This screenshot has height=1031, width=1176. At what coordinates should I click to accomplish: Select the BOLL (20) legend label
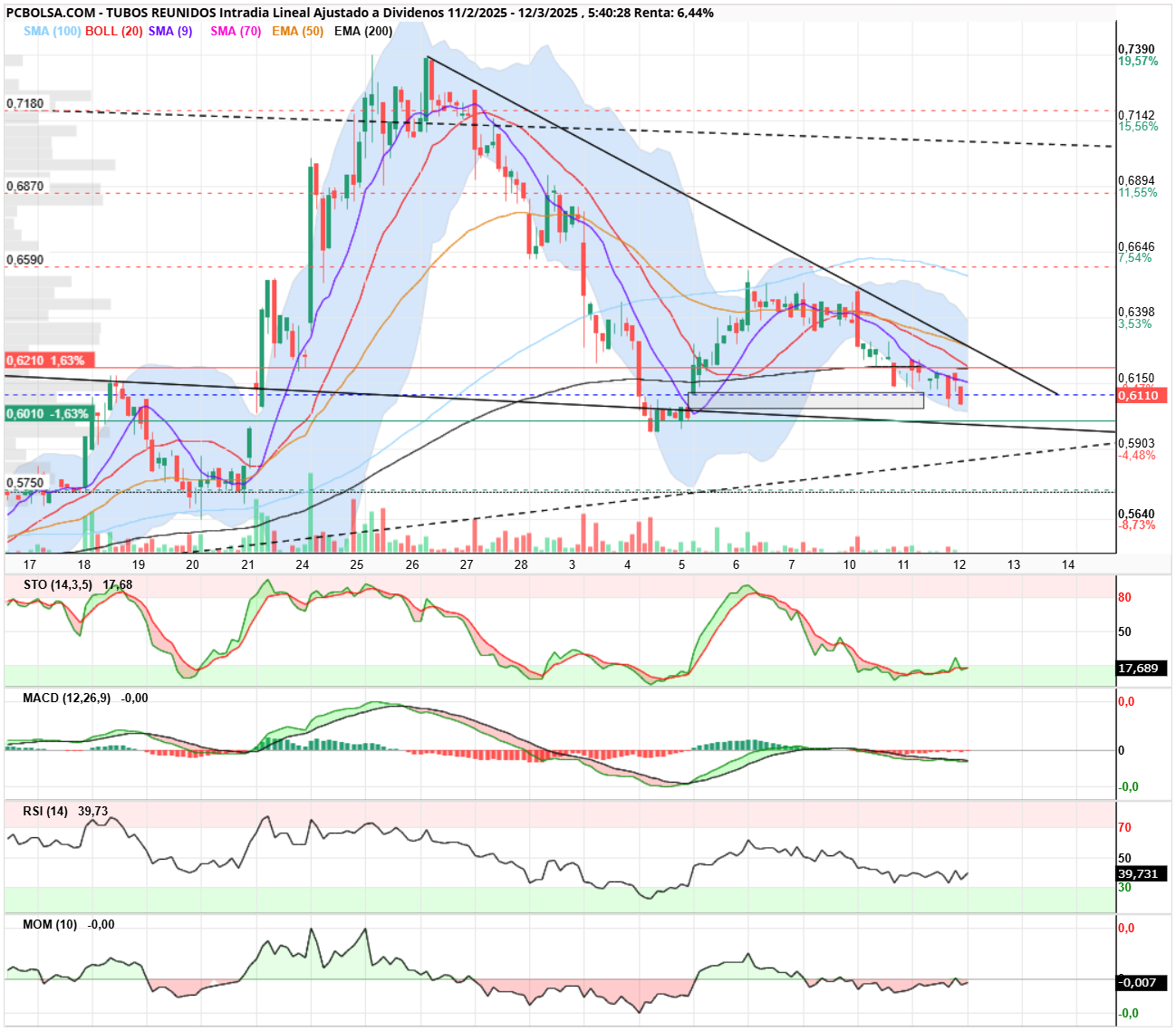pos(114,31)
